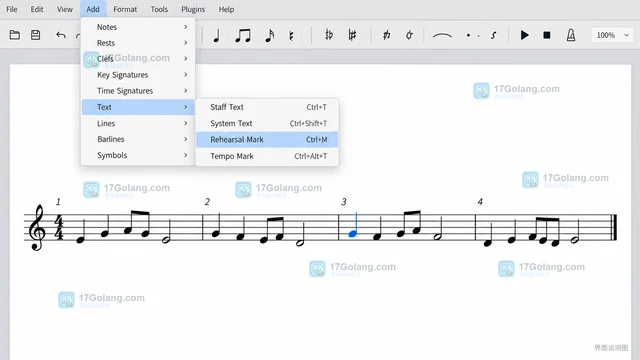Click the Undo arrow icon
This screenshot has width=640, height=360.
pos(61,35)
